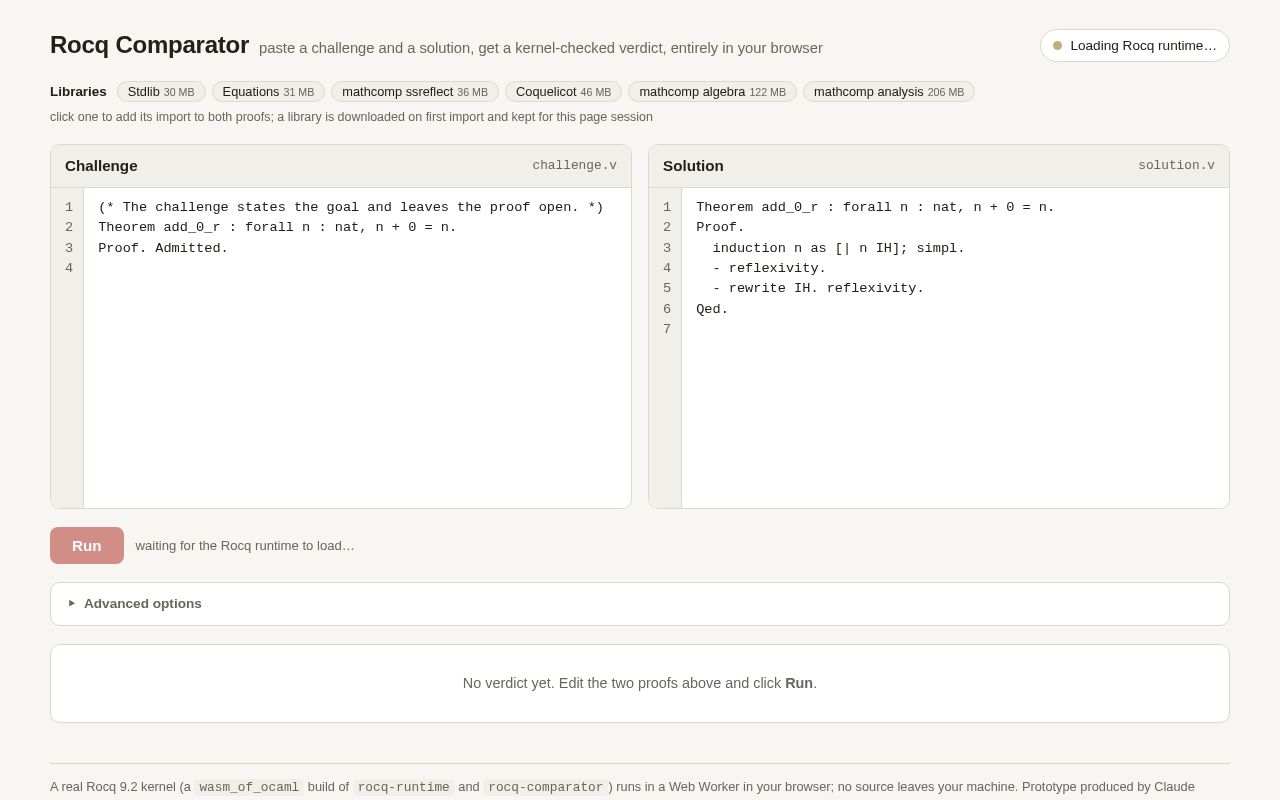1280x800 pixels.
Task: Add the Equations library import
Action: coord(268,92)
